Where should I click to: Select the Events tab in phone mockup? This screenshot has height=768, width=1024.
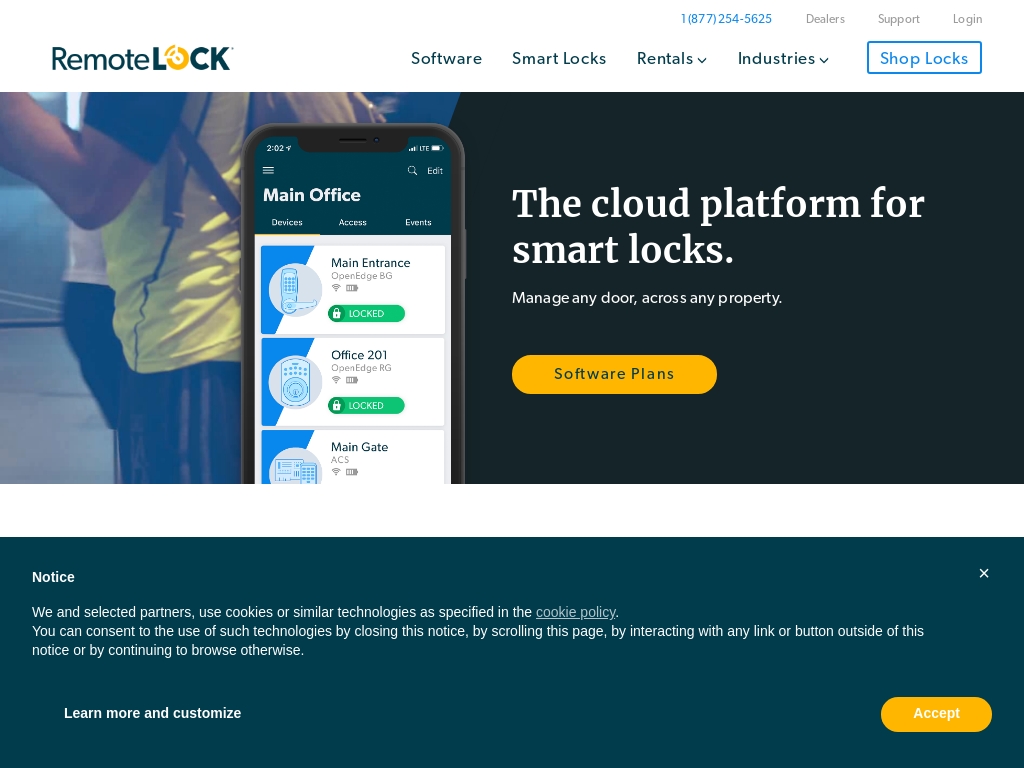(418, 223)
